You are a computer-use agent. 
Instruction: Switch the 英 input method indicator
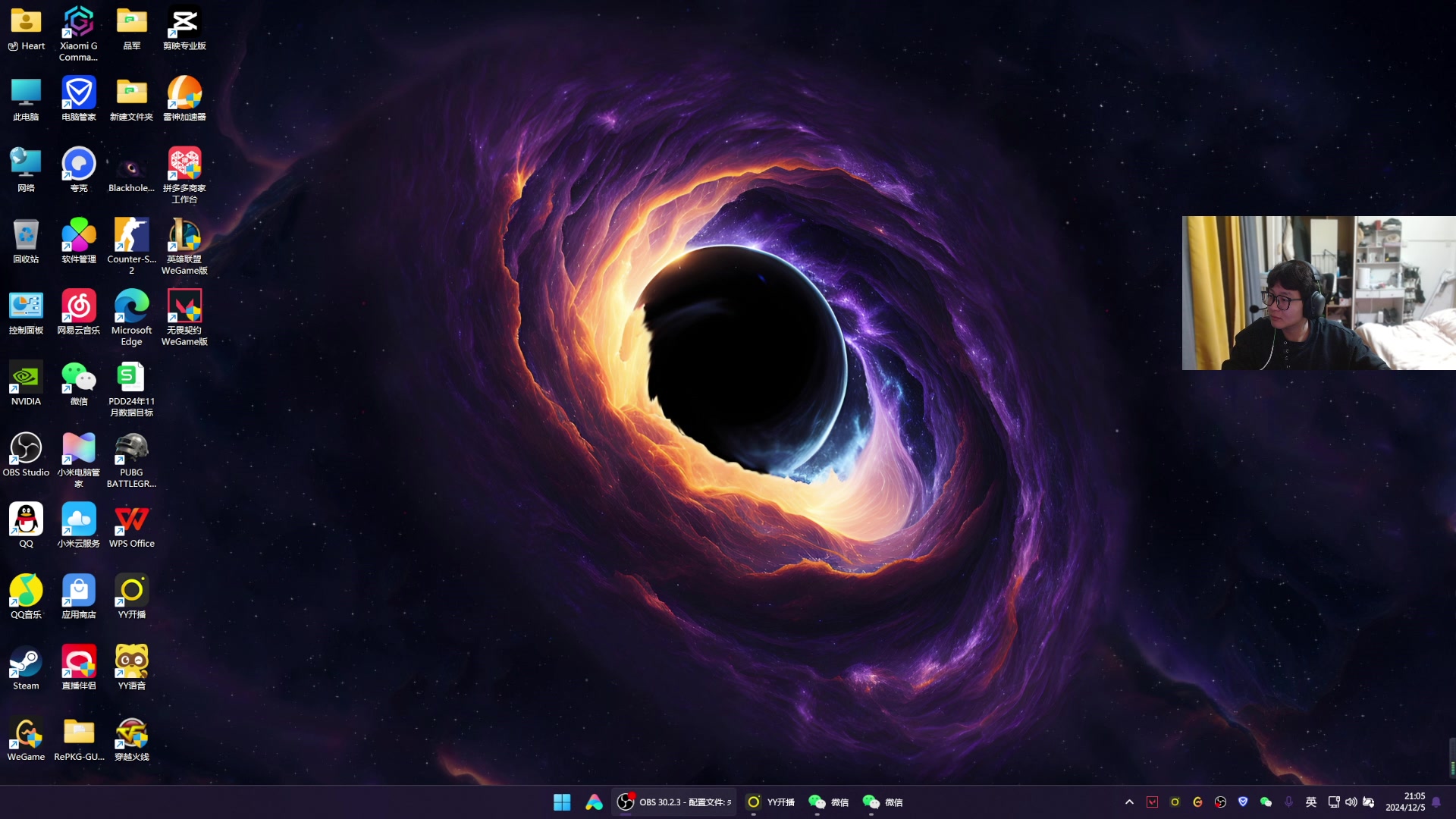pyautogui.click(x=1311, y=802)
